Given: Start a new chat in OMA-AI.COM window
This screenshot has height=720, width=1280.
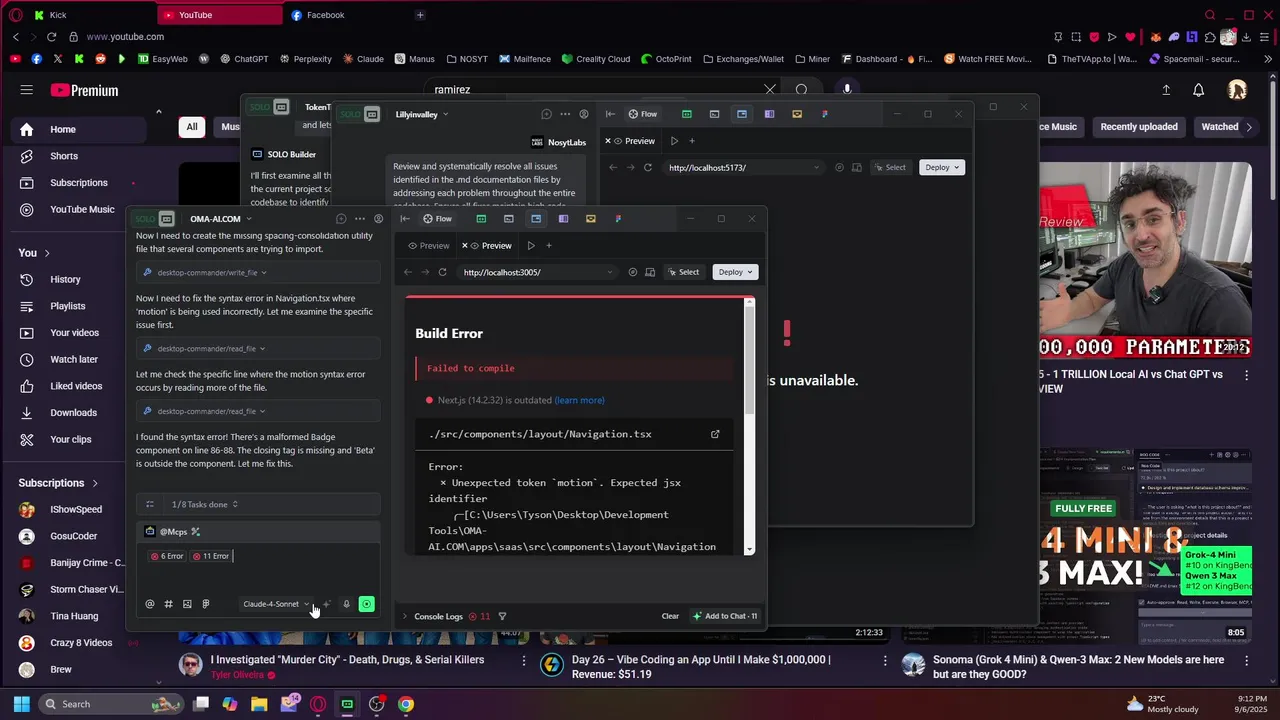Looking at the screenshot, I should click(x=341, y=219).
